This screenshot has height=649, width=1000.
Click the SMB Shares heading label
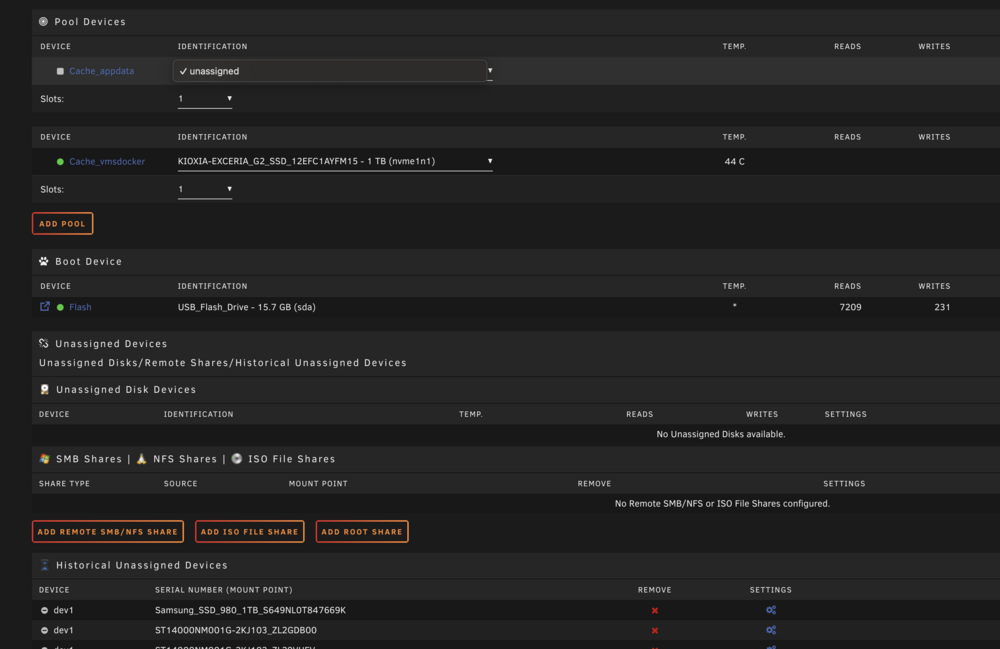89,459
